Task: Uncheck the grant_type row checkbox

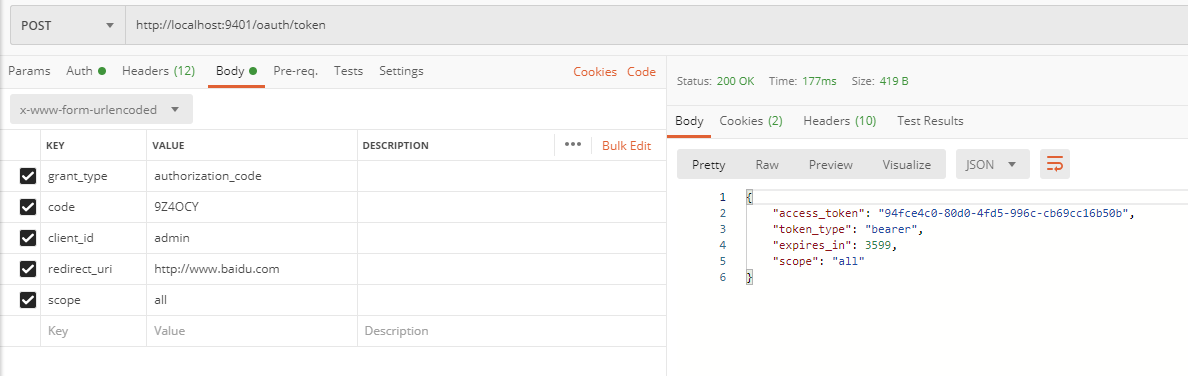Action: tap(28, 177)
